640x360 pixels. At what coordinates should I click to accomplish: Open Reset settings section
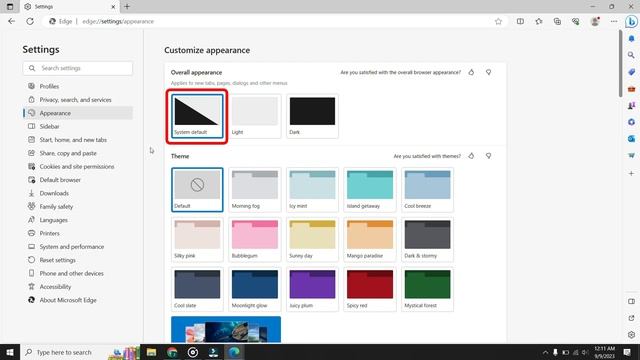pyautogui.click(x=78, y=260)
